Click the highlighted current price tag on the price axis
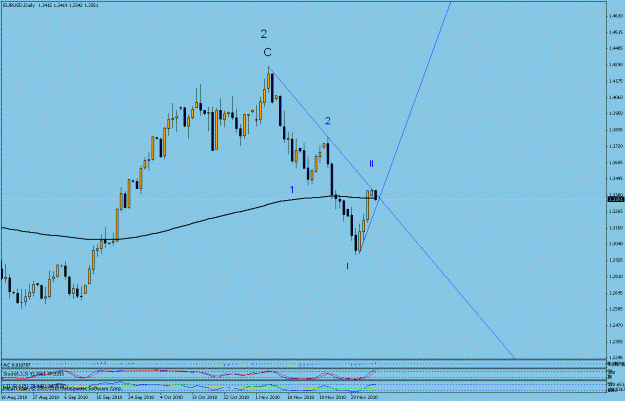 click(615, 199)
